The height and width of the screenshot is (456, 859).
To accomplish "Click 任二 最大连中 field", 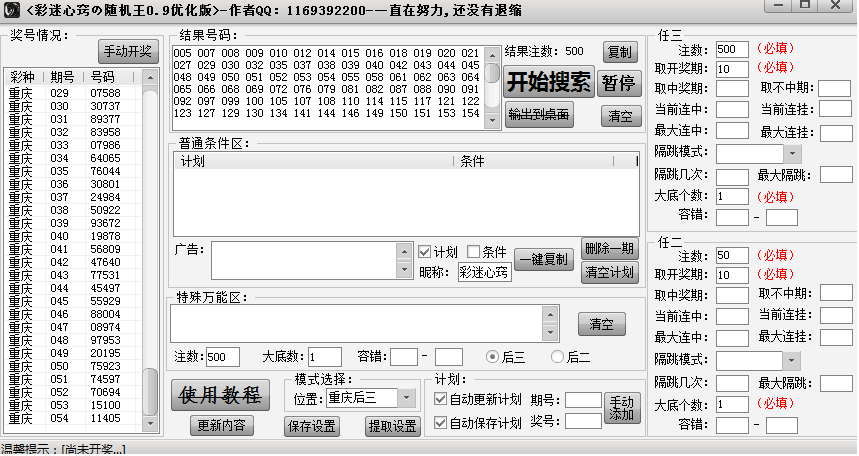I will (x=732, y=338).
